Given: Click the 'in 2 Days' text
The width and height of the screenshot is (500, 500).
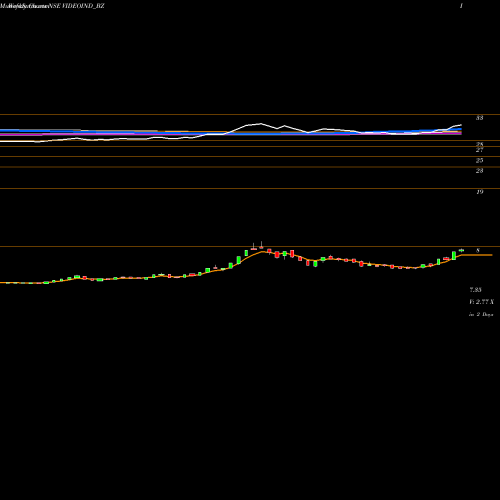Looking at the screenshot, I should coord(481,314).
